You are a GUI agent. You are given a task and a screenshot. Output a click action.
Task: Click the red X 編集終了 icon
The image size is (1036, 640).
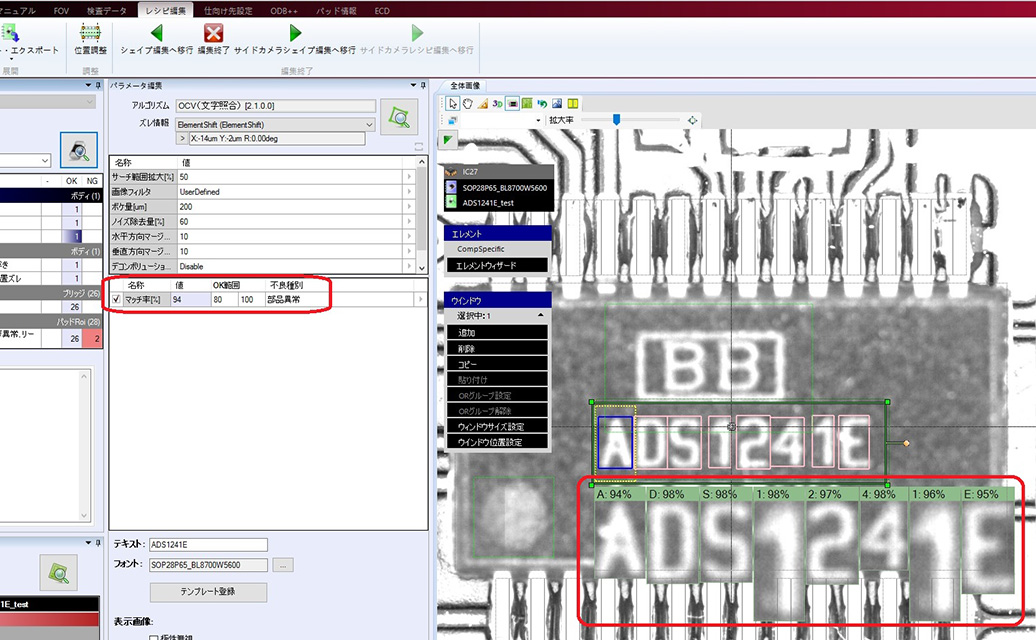tap(213, 32)
